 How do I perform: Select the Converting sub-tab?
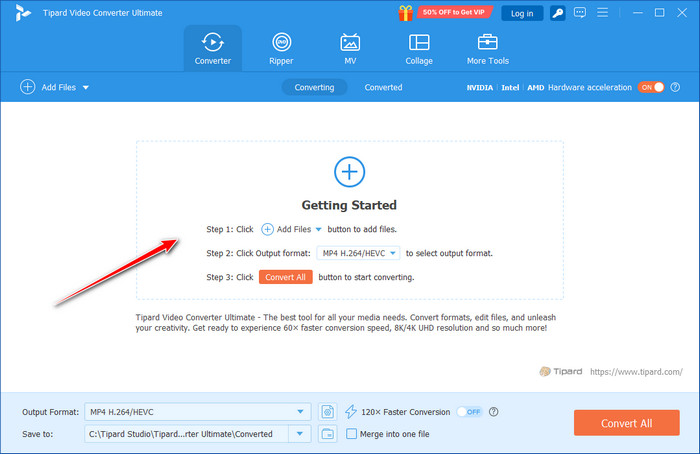[x=314, y=87]
